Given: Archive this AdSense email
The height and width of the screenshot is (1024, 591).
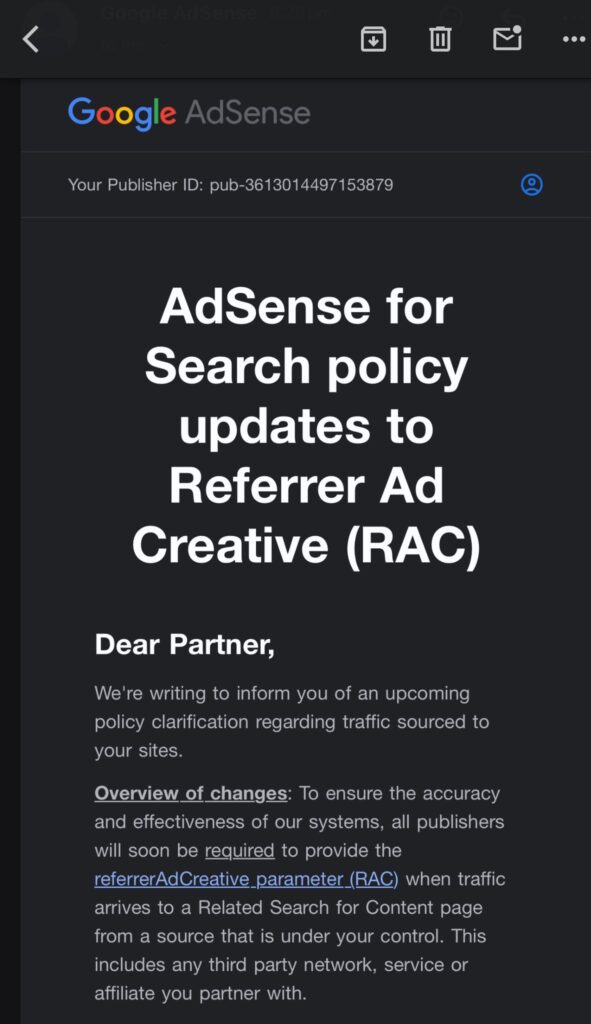Looking at the screenshot, I should [373, 39].
